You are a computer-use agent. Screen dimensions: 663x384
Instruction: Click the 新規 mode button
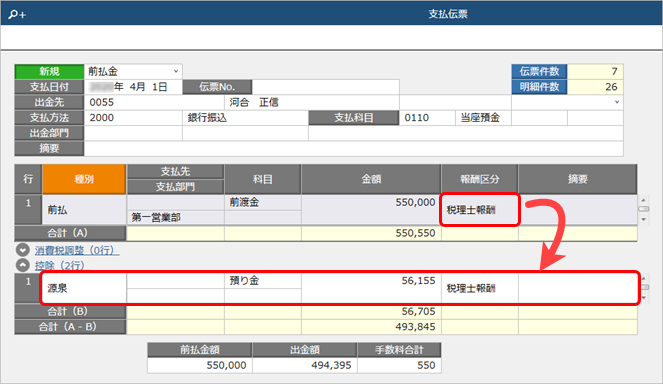coord(49,71)
